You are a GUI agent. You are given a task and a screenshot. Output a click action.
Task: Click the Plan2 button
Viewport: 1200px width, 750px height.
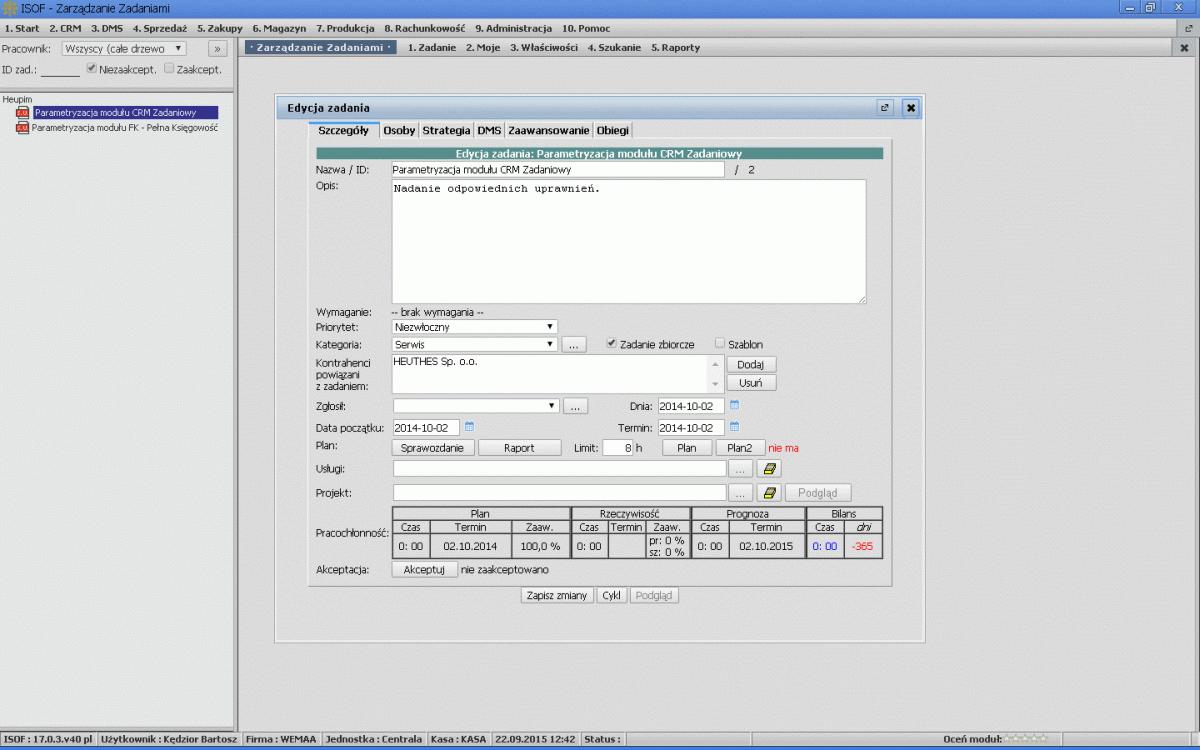pos(740,448)
